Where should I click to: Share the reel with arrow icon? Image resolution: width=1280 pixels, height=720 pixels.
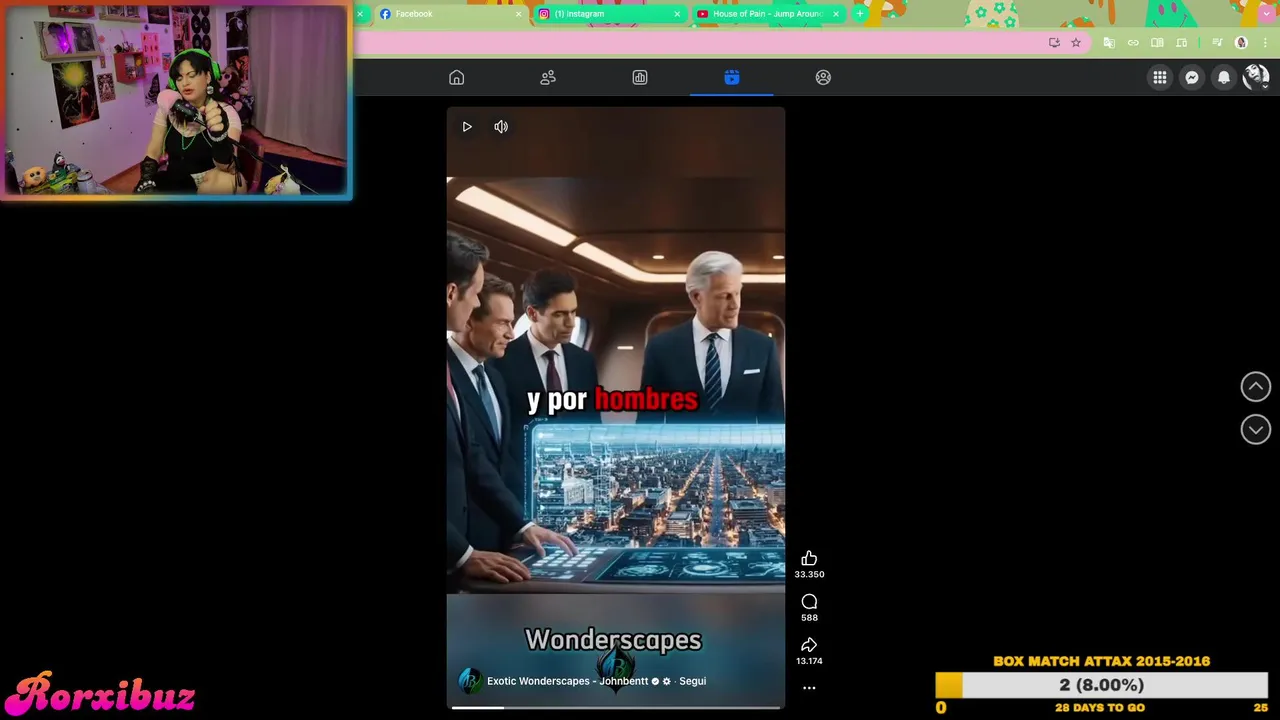[809, 645]
